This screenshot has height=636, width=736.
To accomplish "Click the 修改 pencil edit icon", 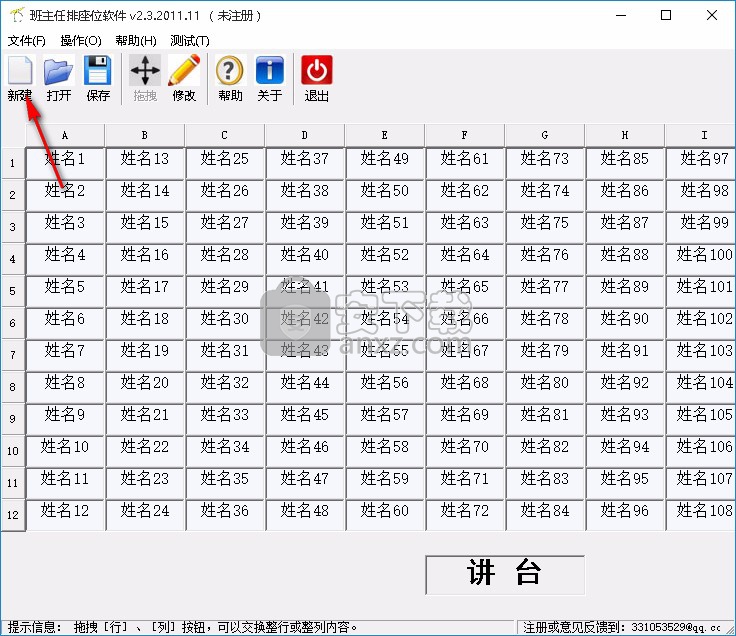I will [x=184, y=78].
